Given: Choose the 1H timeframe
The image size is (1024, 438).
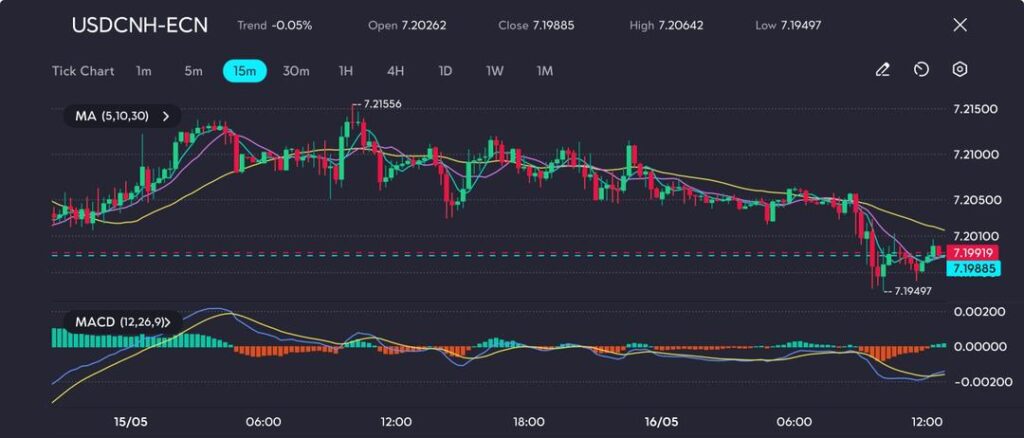Looking at the screenshot, I should coord(346,71).
